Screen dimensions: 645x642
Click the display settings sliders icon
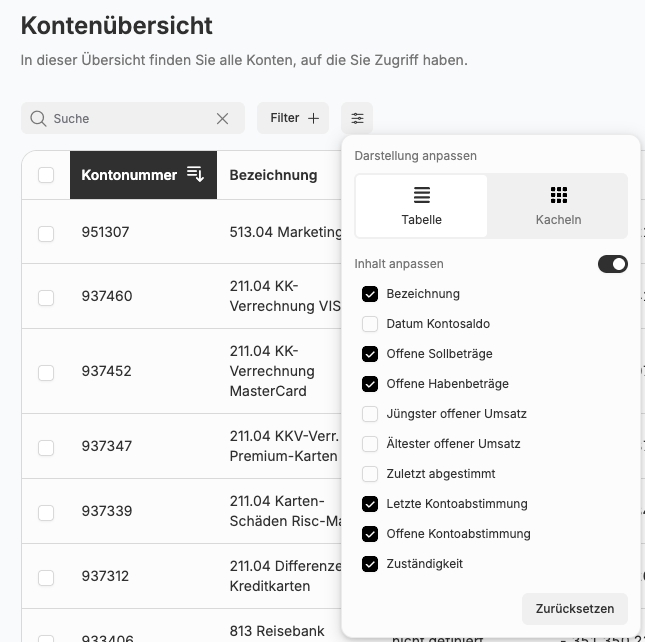(357, 118)
